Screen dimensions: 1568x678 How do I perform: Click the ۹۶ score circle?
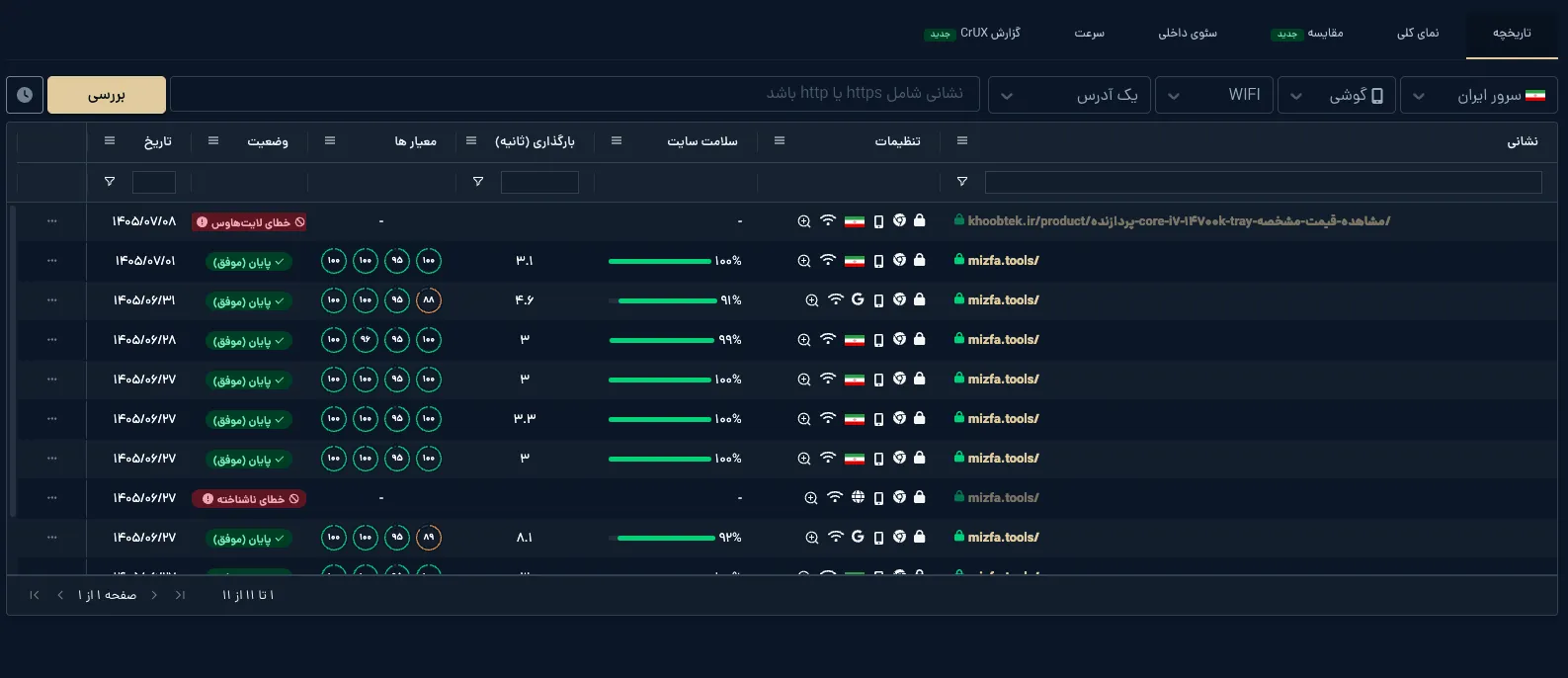pos(366,340)
